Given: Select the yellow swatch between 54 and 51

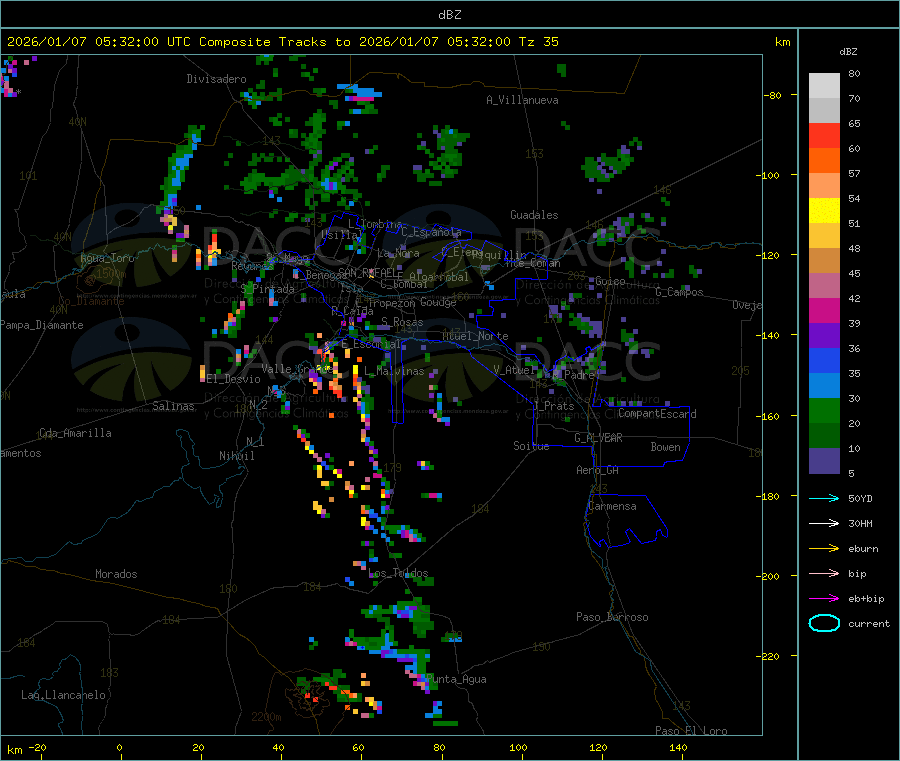Looking at the screenshot, I should [824, 211].
